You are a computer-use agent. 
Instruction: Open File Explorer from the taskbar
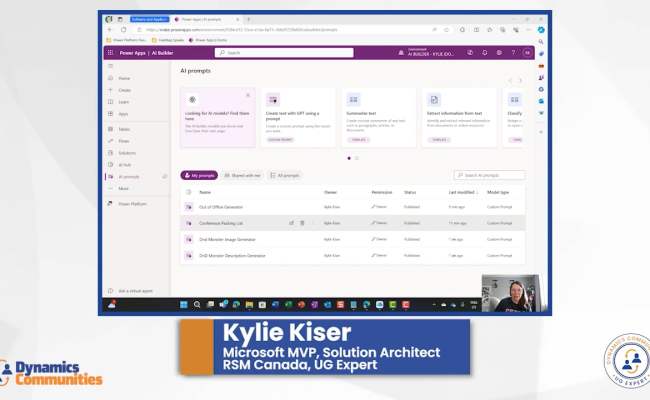[249, 305]
